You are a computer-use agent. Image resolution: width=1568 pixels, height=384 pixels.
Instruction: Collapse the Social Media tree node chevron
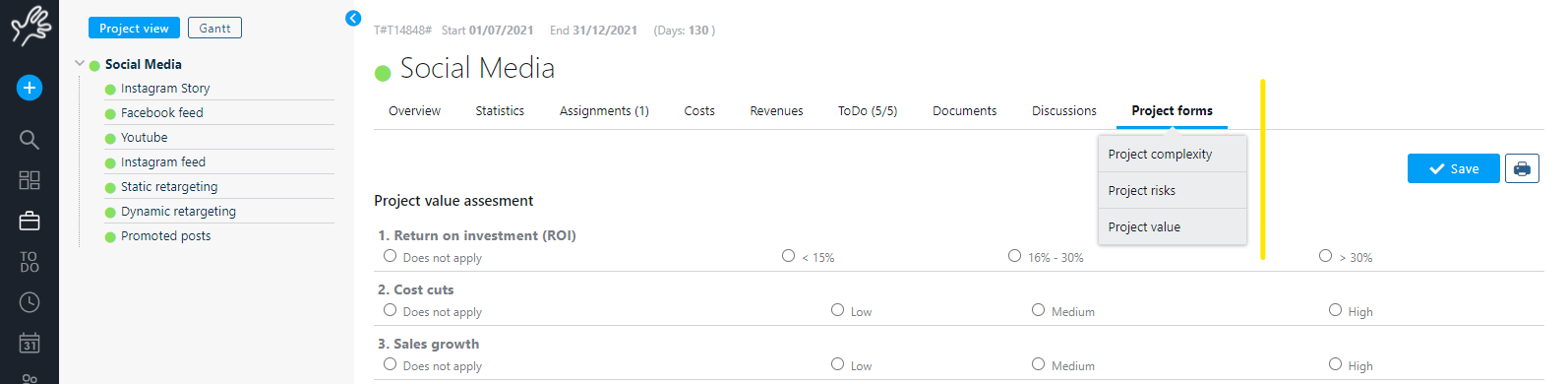pos(80,63)
